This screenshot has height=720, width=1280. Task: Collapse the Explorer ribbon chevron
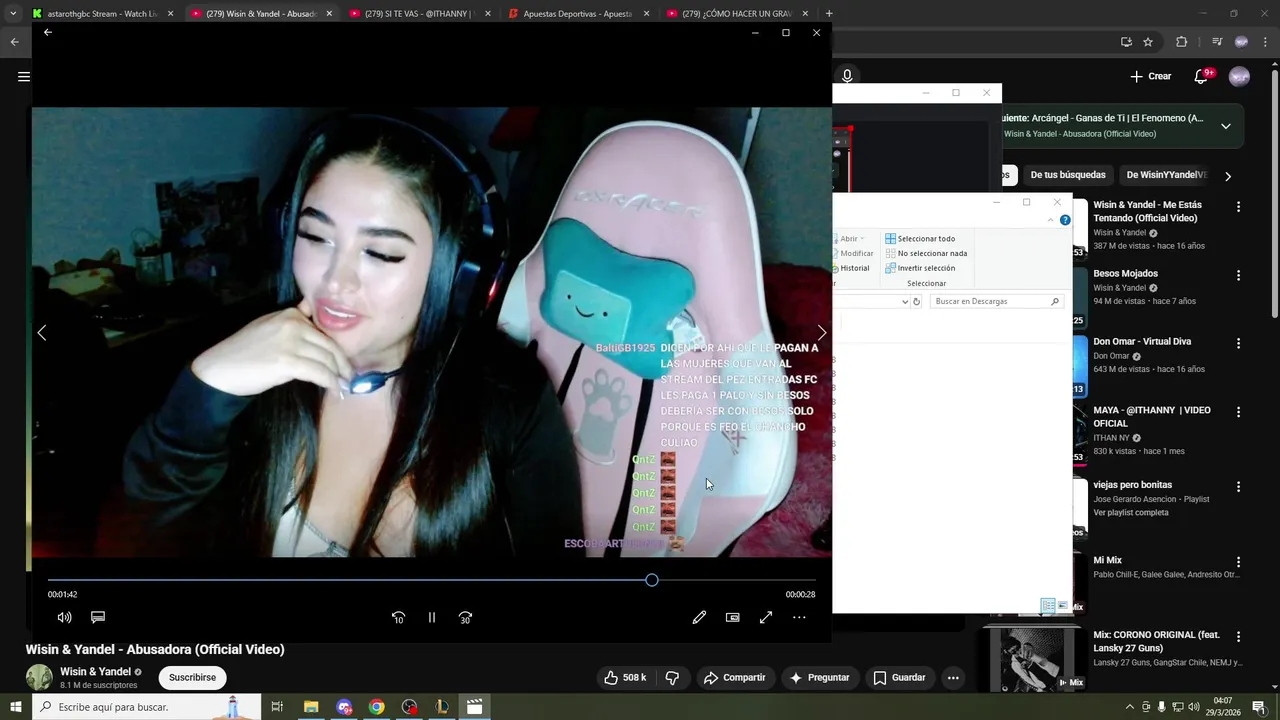click(x=1052, y=220)
